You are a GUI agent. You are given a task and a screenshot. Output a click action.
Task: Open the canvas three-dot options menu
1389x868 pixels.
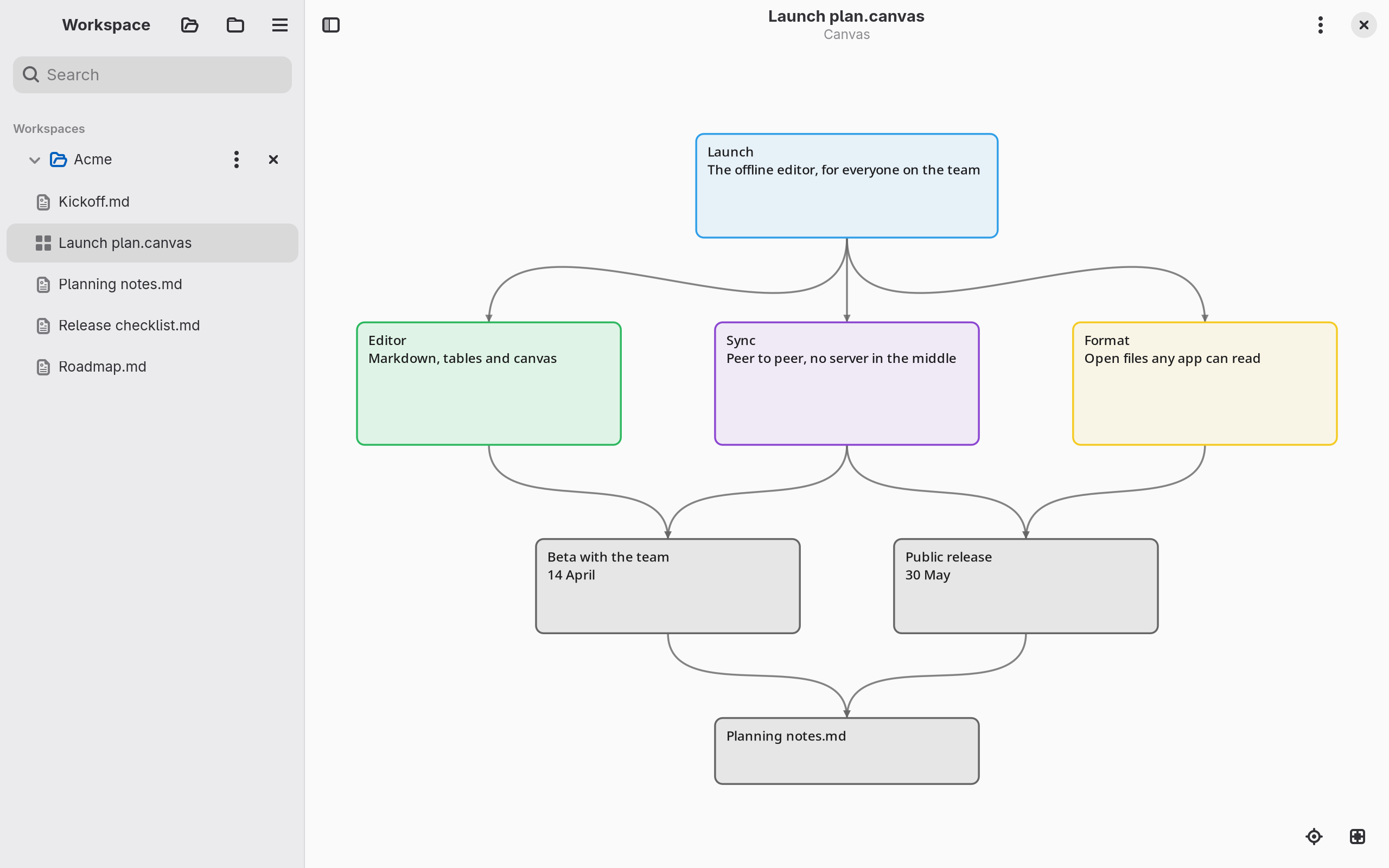coord(1321,25)
